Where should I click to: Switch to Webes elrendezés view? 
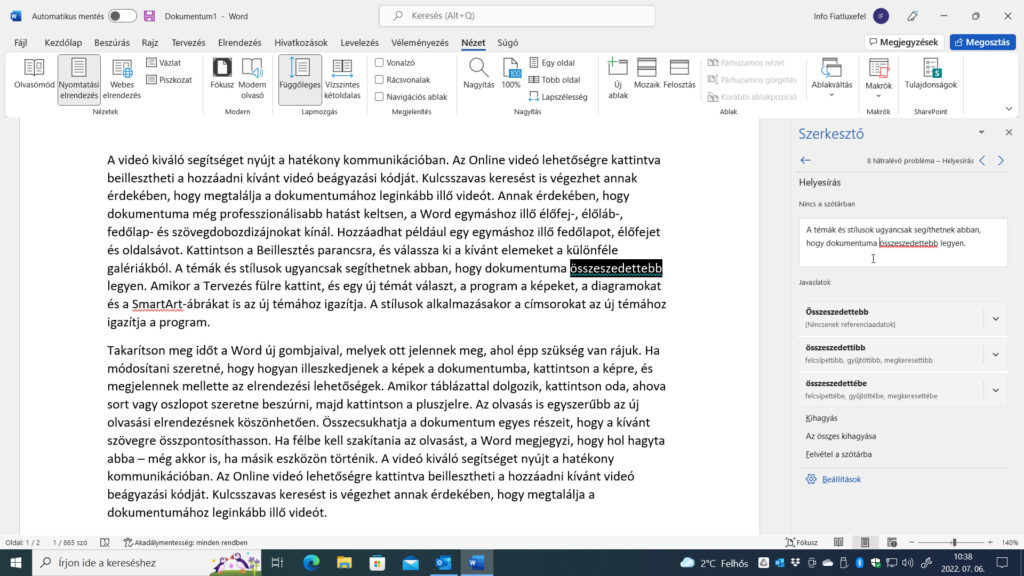click(121, 79)
